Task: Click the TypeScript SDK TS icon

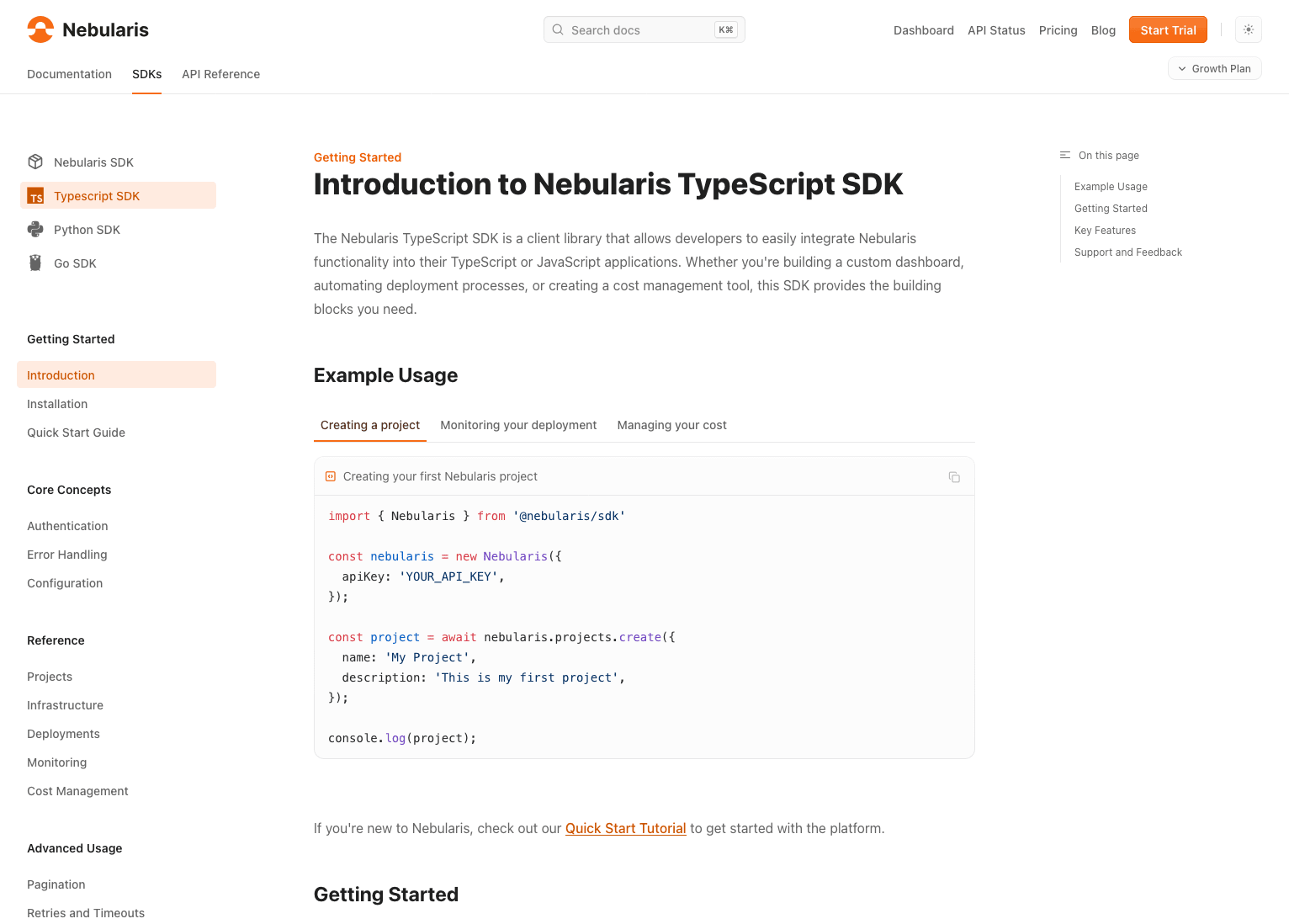Action: [35, 195]
